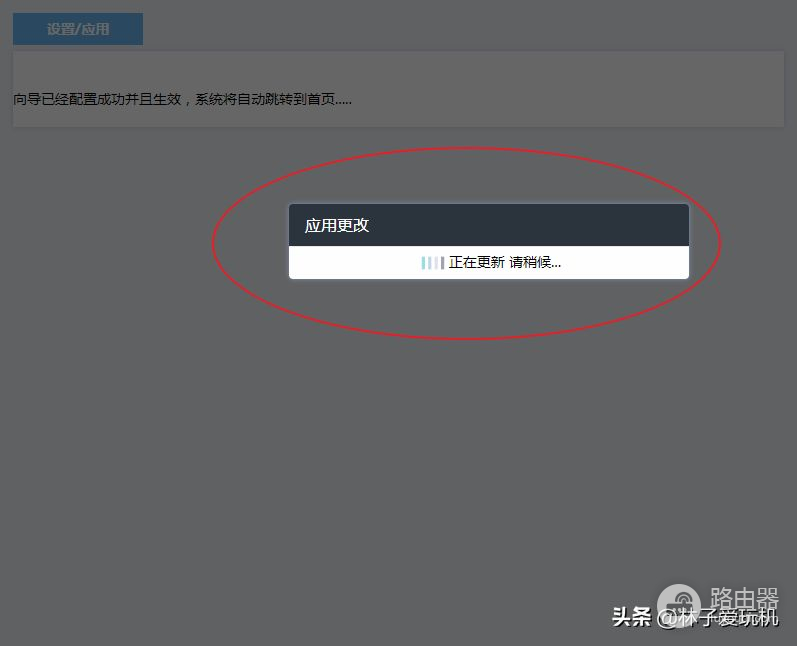This screenshot has width=797, height=646.
Task: Click the @林子爱玩机 author watermark
Action: [717, 618]
